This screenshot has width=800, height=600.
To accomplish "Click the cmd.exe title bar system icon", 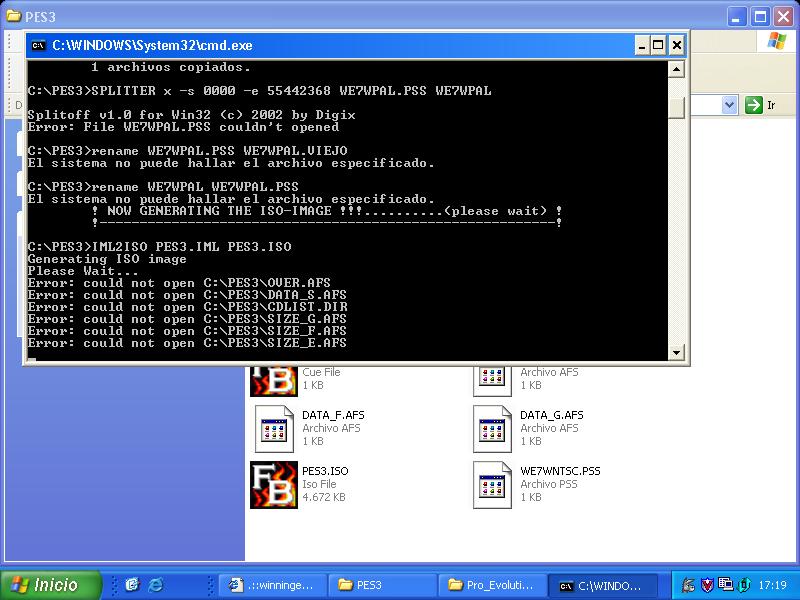I will coord(39,45).
